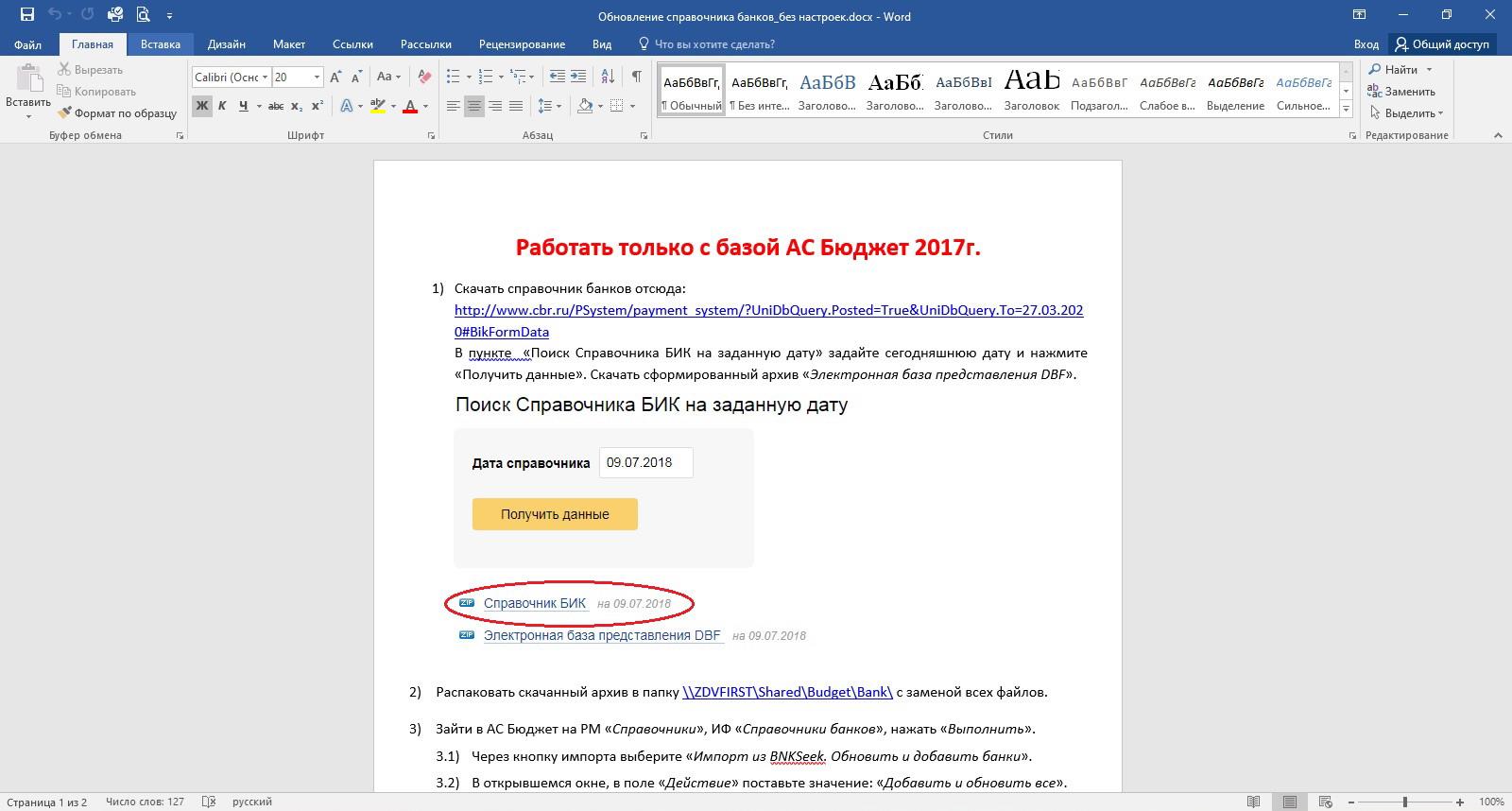Sort text with the A-Я sort icon
1512x811 pixels.
pos(608,78)
